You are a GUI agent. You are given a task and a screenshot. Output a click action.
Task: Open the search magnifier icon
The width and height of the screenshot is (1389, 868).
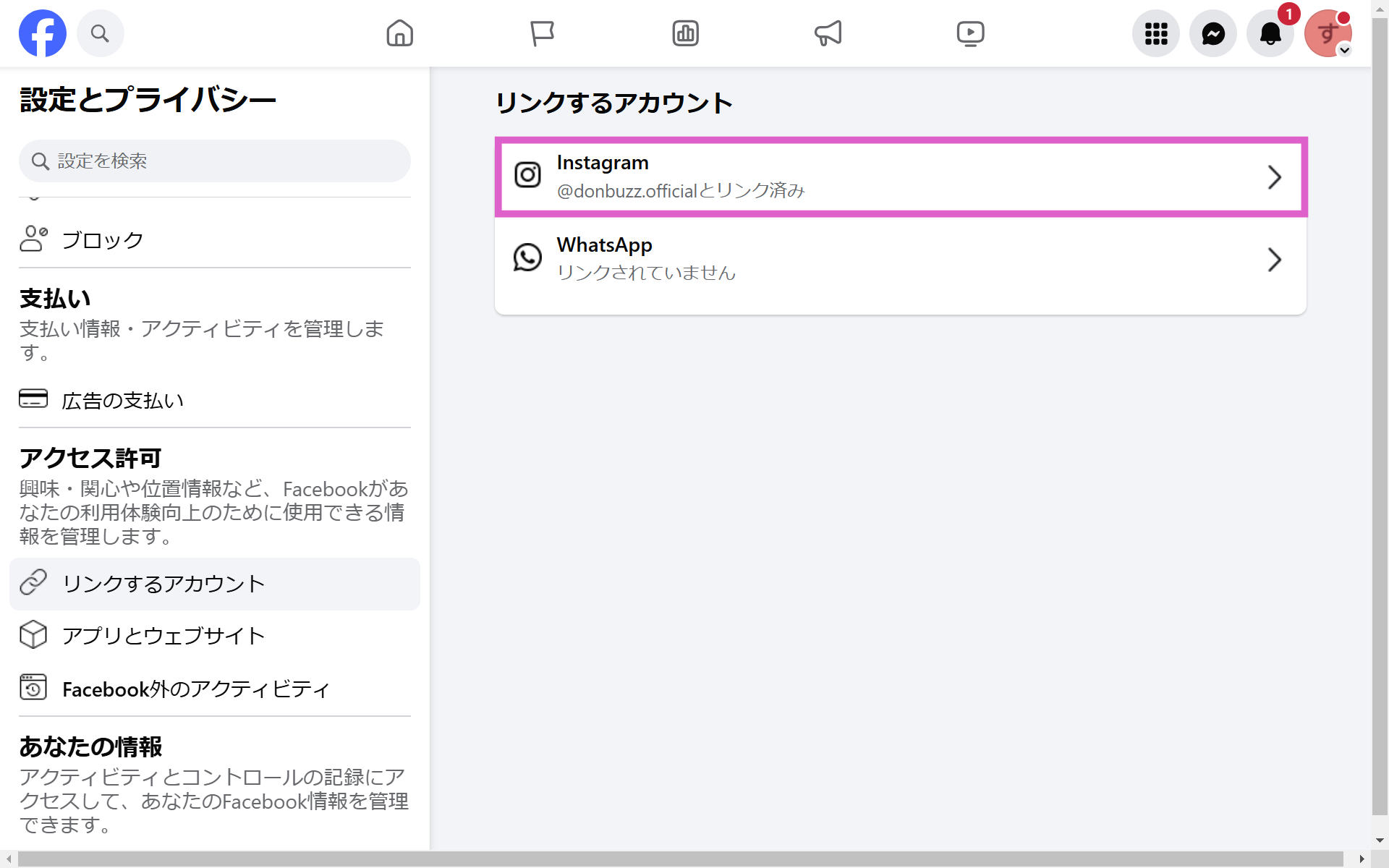coord(100,33)
